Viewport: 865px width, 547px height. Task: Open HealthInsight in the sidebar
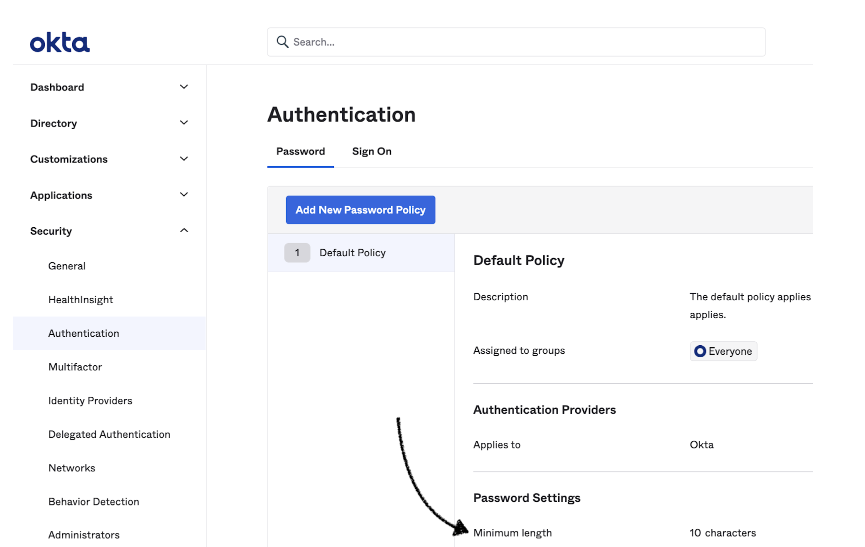[81, 299]
